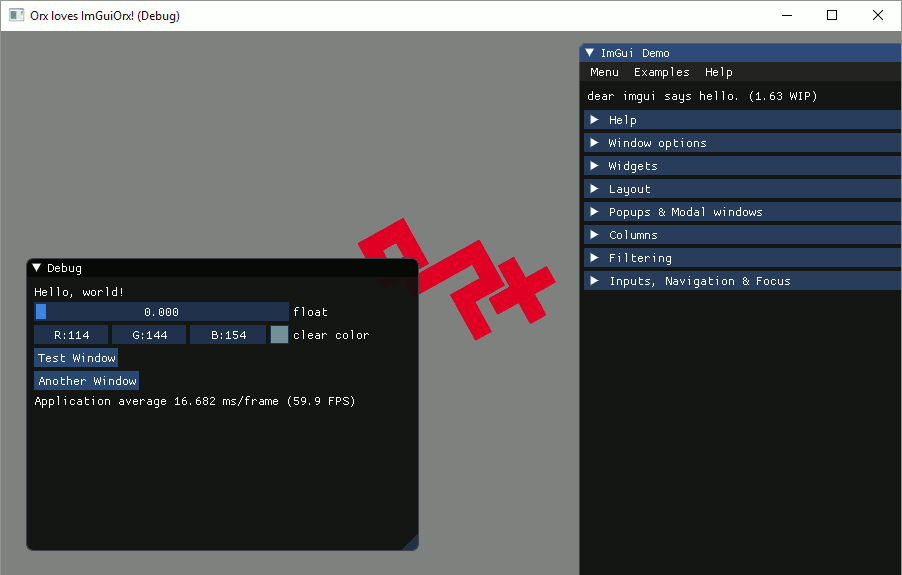Screen dimensions: 902x575
Task: Click the Debug window title bar
Action: [222, 268]
